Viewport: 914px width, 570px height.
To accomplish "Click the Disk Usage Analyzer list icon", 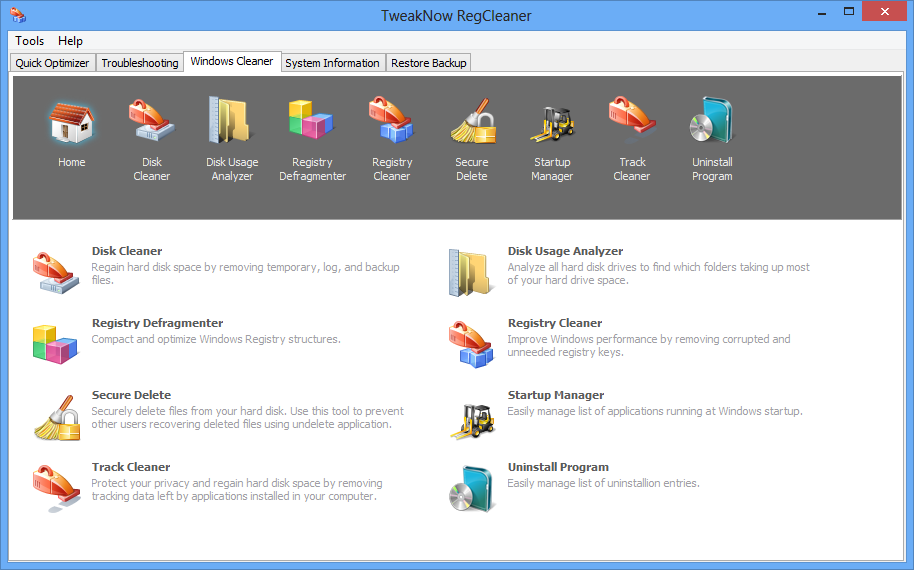I will tap(470, 272).
